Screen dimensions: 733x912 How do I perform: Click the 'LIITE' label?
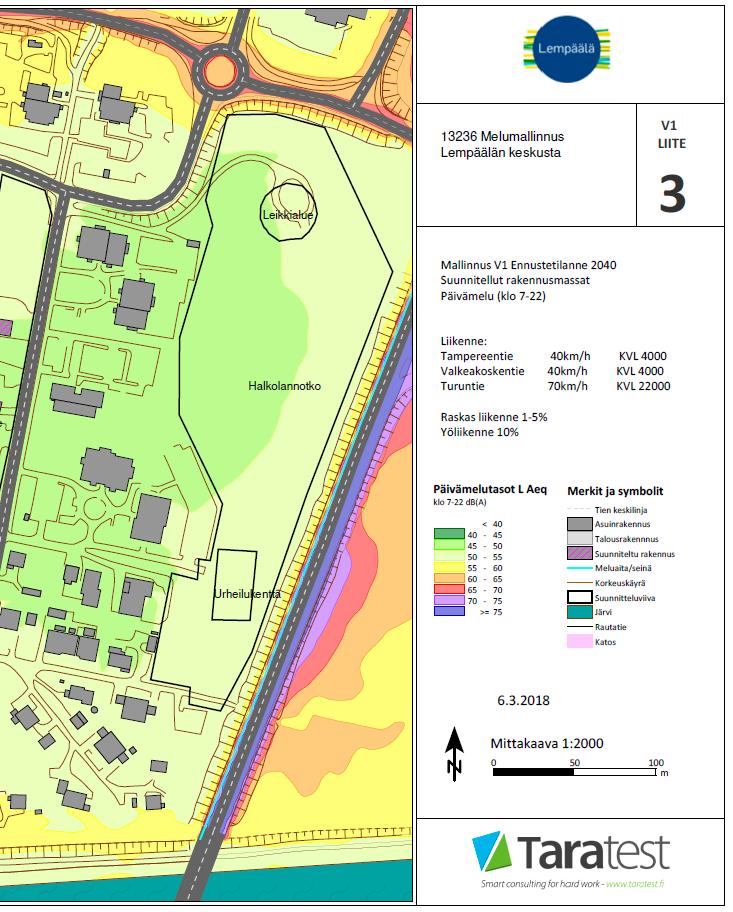[x=672, y=144]
